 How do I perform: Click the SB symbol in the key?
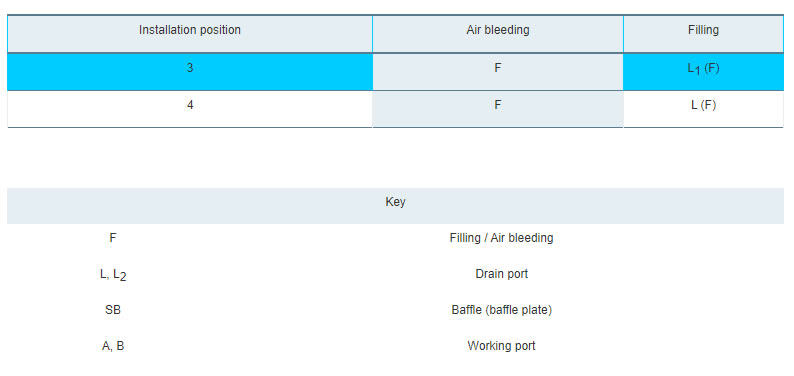point(113,310)
